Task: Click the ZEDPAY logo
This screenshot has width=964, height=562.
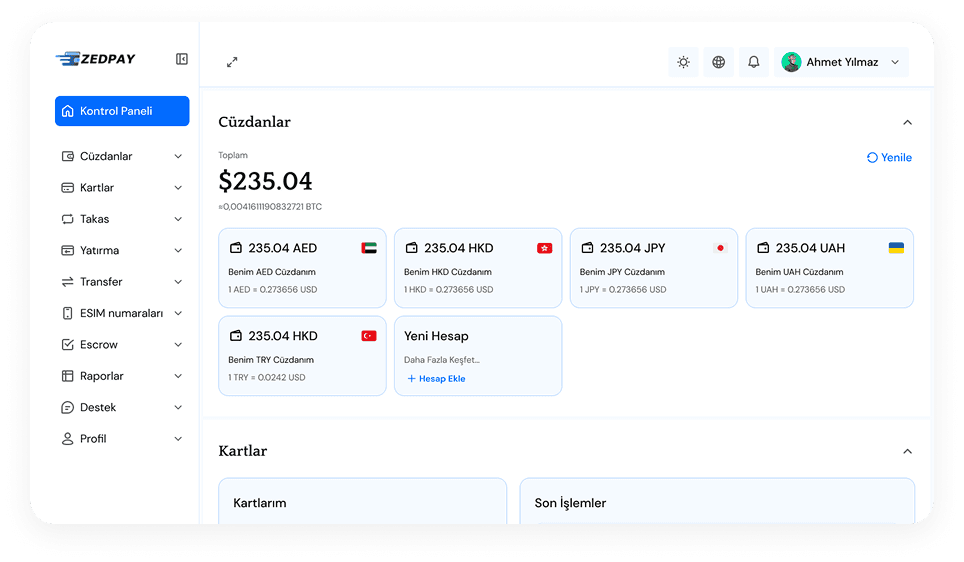Action: click(95, 59)
